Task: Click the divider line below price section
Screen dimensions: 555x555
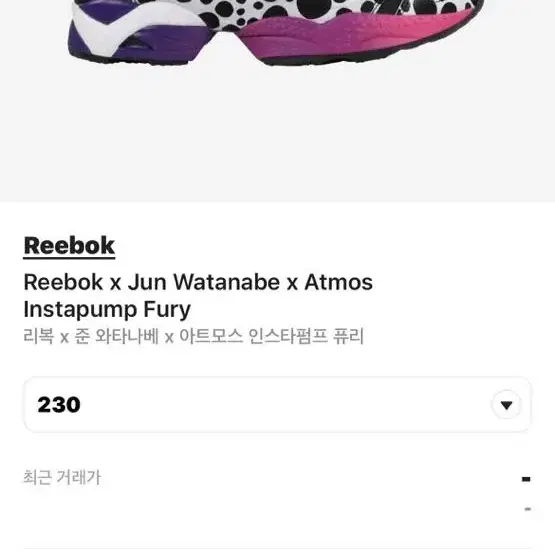Action: (278, 549)
